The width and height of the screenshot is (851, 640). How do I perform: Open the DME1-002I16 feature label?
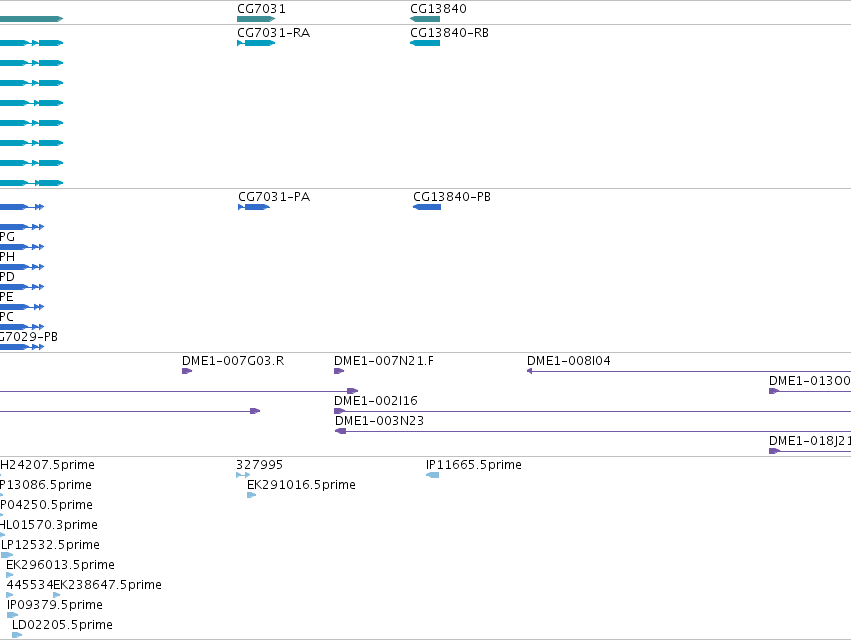click(x=376, y=401)
